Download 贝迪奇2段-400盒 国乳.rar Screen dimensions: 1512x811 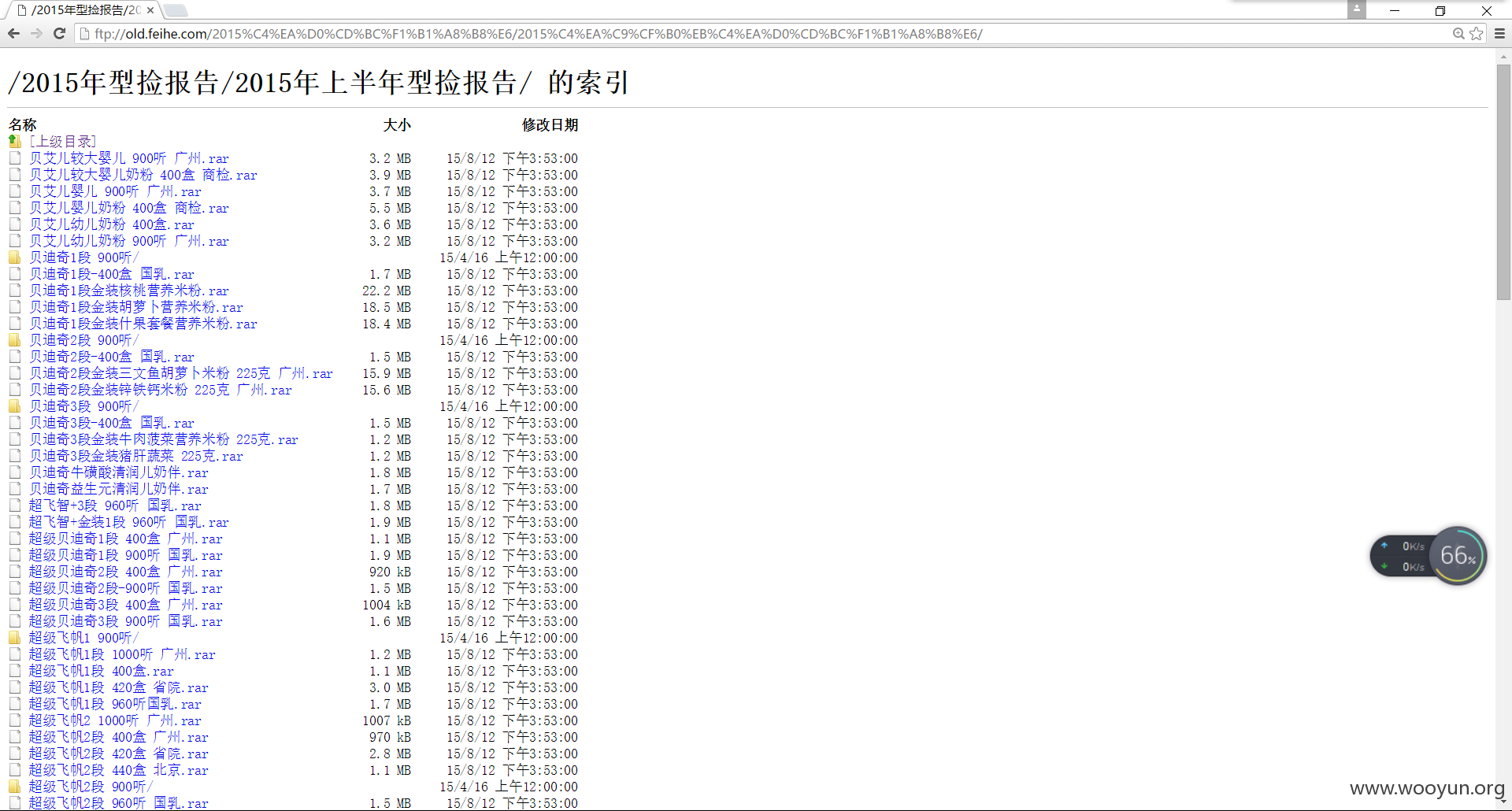(112, 357)
